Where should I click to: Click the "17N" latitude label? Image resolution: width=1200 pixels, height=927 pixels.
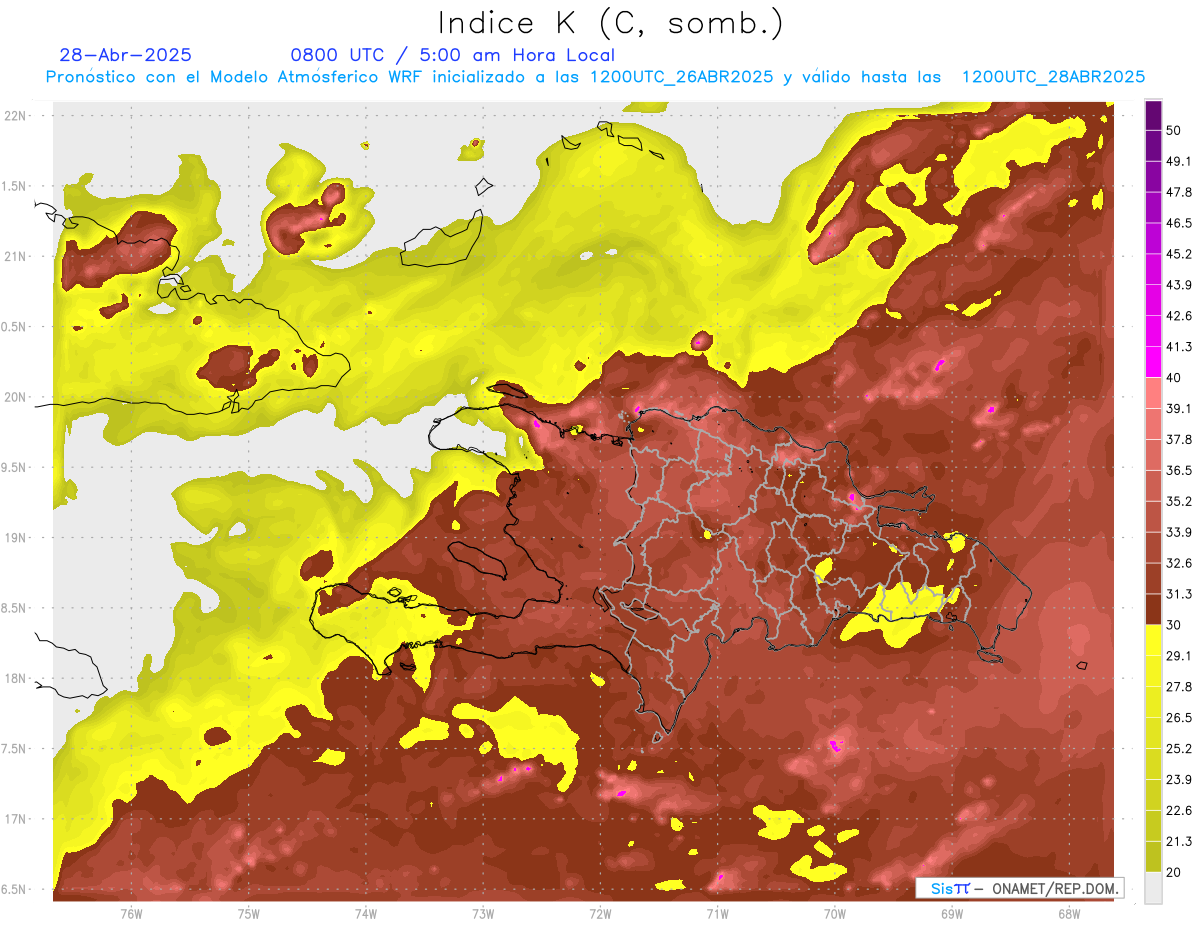coord(17,819)
